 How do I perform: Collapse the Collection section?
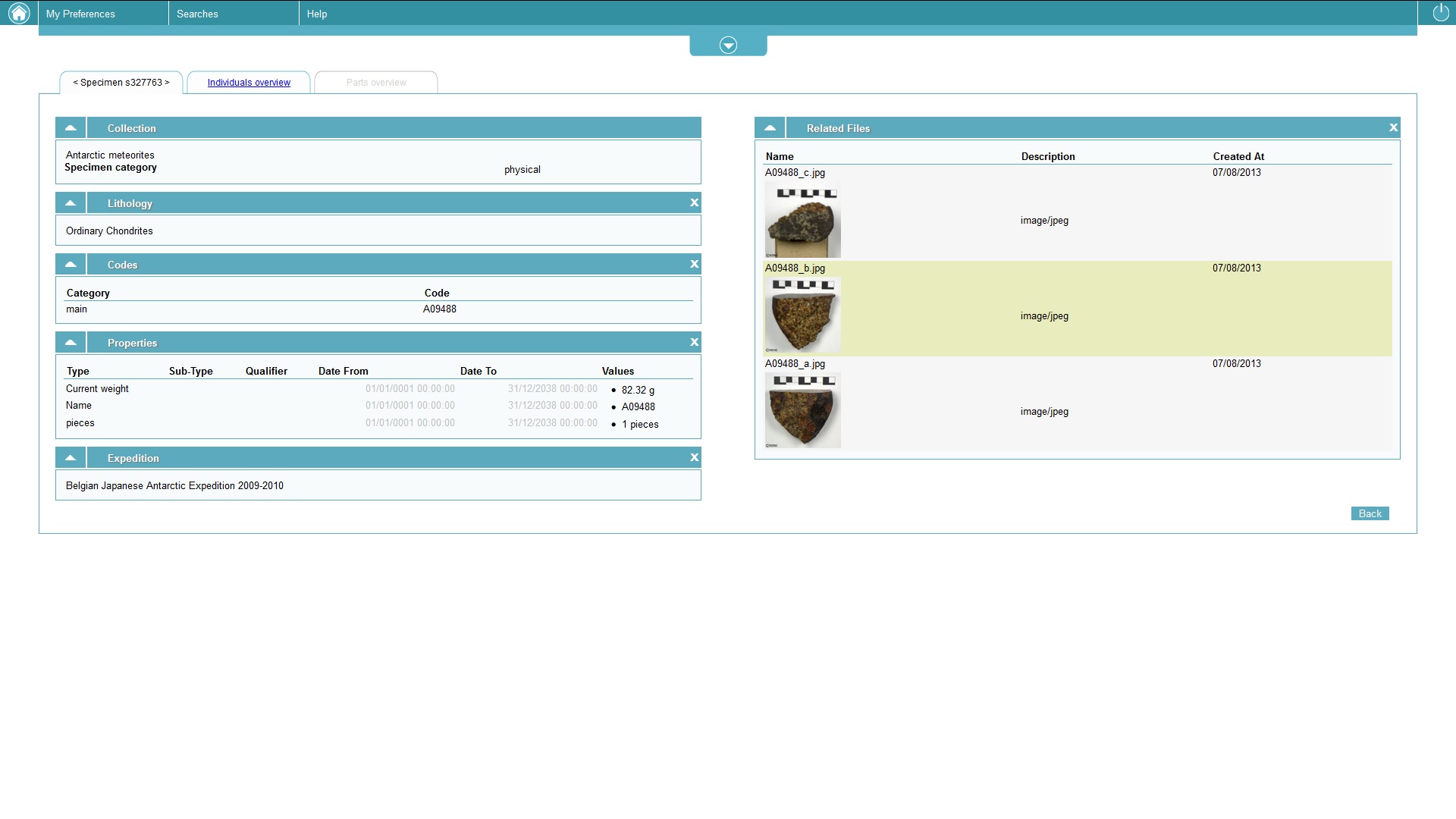point(71,127)
